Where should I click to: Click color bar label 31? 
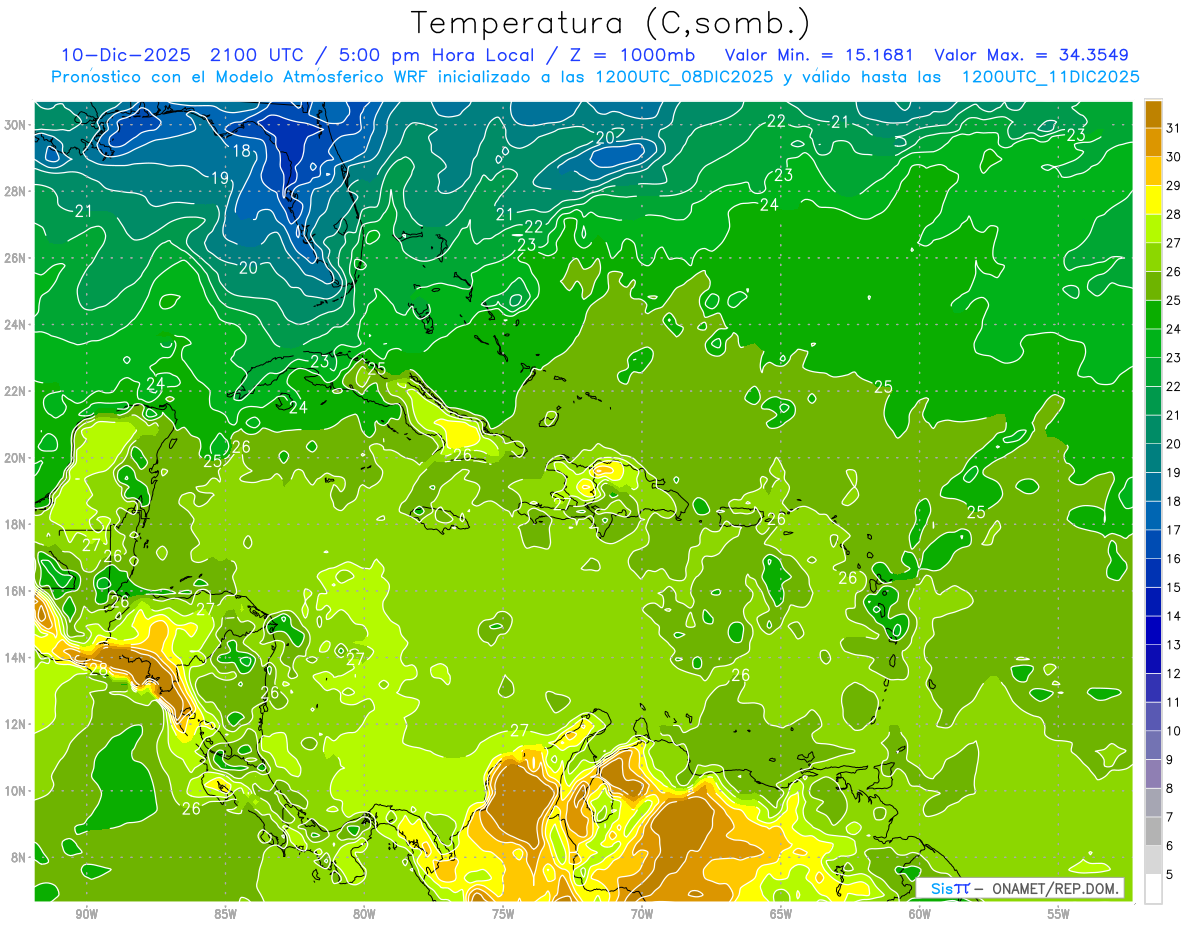[1174, 127]
